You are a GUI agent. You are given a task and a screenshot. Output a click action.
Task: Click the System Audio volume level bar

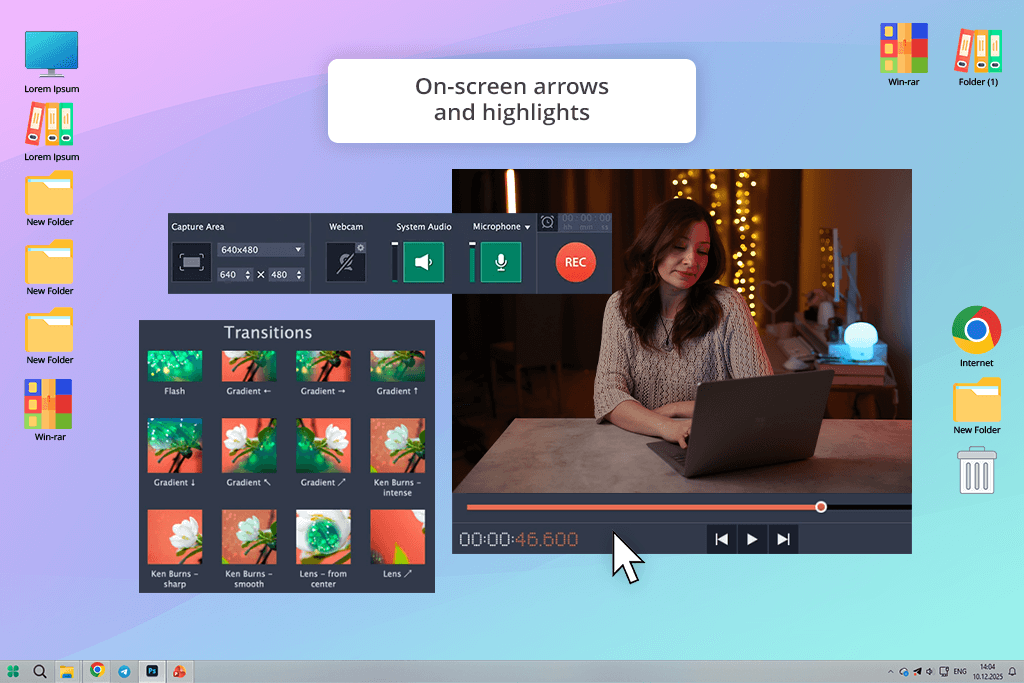pos(394,262)
